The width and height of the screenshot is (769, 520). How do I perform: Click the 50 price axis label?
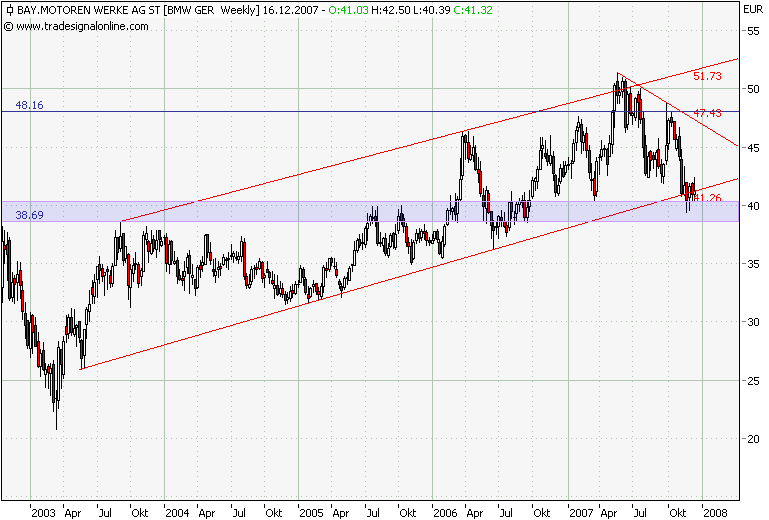pyautogui.click(x=753, y=89)
